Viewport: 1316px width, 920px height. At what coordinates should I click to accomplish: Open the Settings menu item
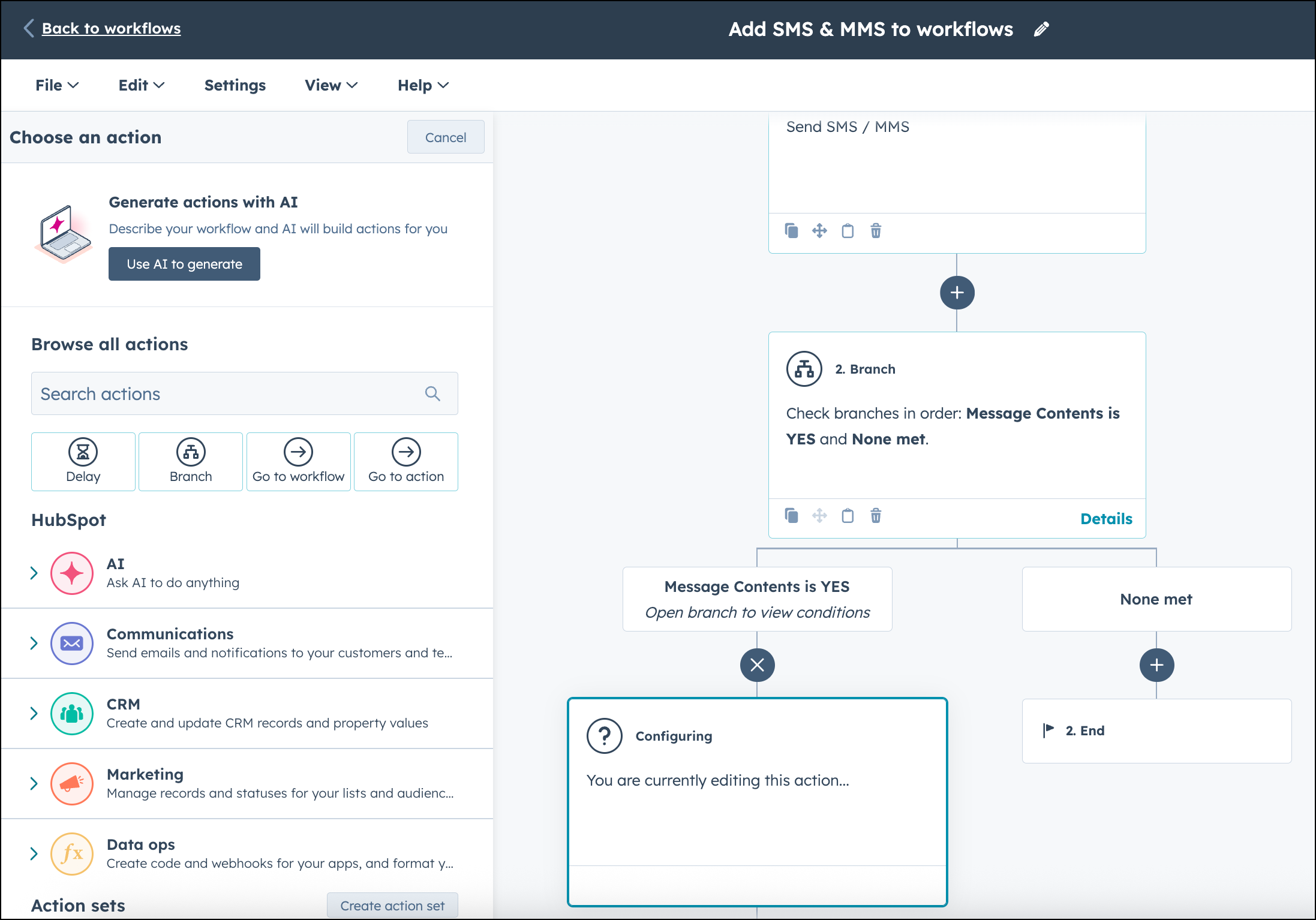[235, 85]
